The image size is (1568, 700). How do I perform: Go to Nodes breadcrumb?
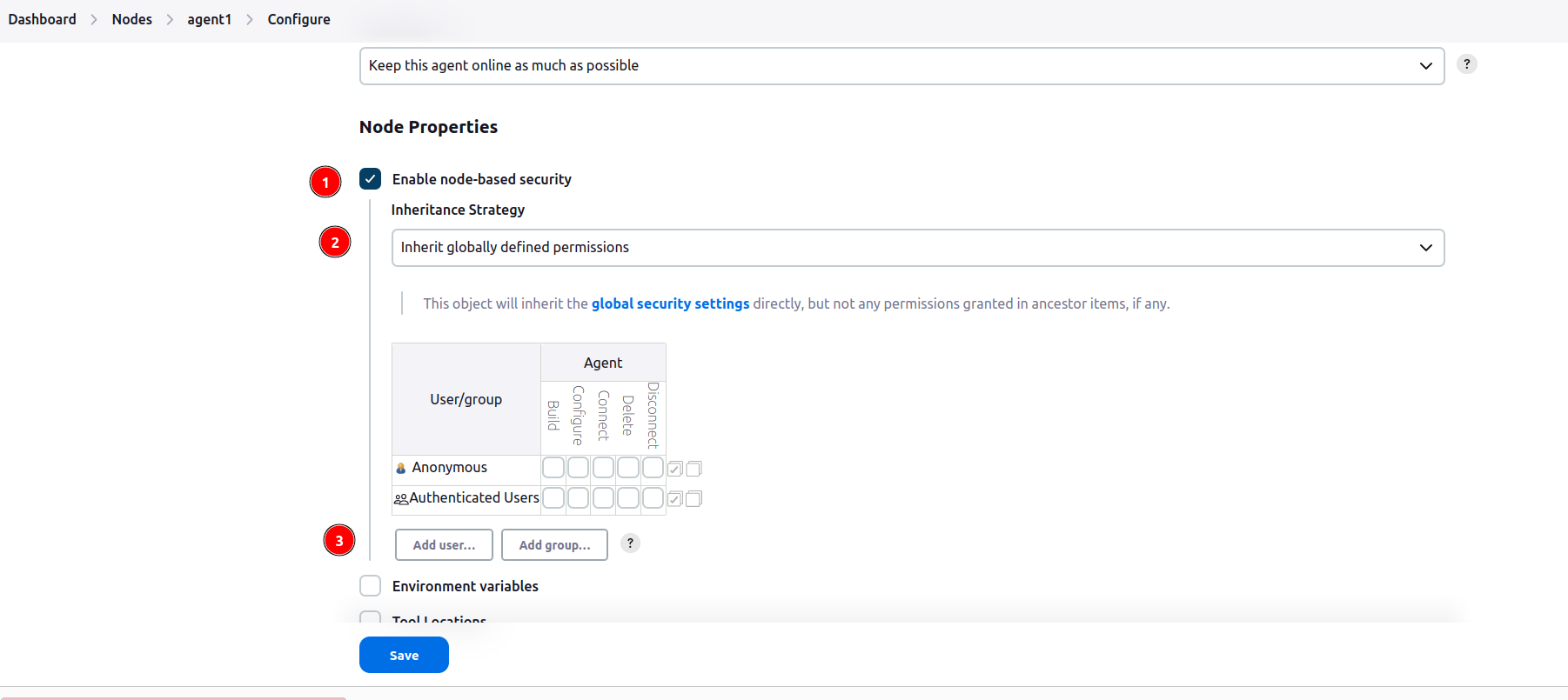click(x=132, y=19)
